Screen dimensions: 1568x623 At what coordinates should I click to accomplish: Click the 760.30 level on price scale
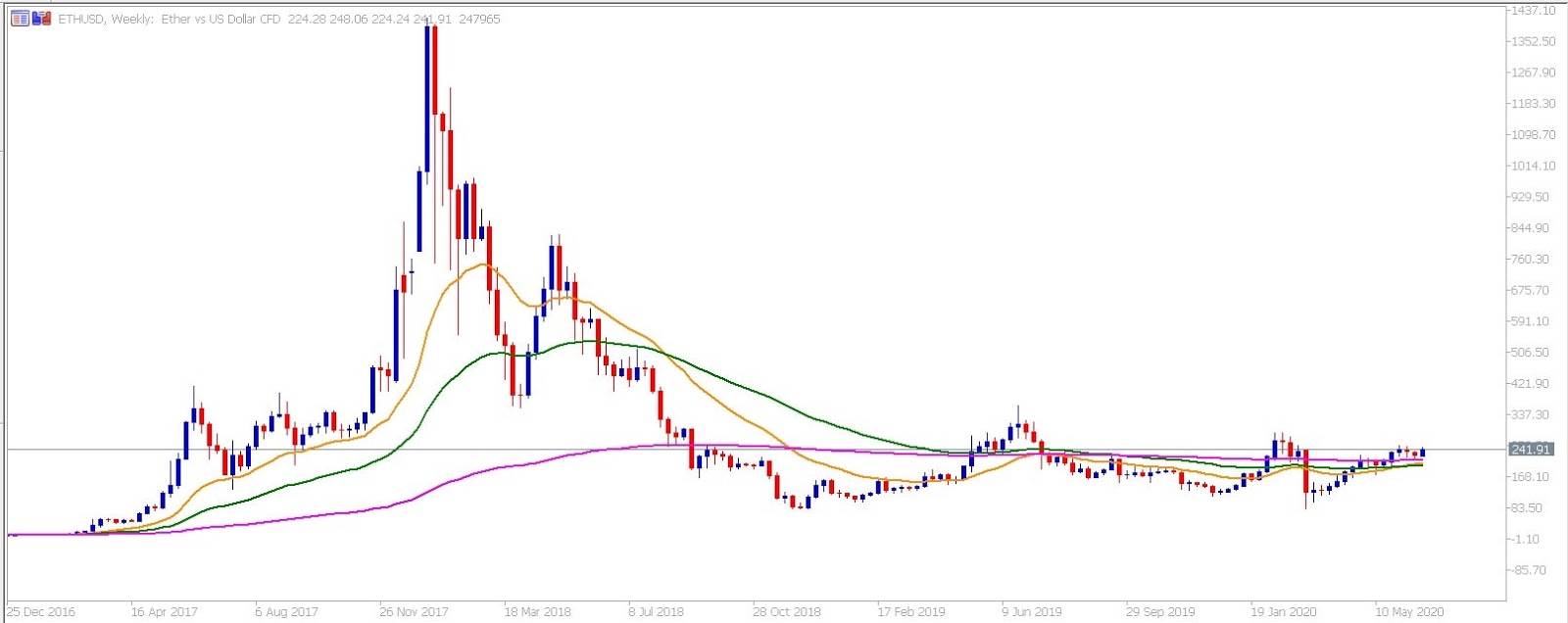tap(1534, 260)
